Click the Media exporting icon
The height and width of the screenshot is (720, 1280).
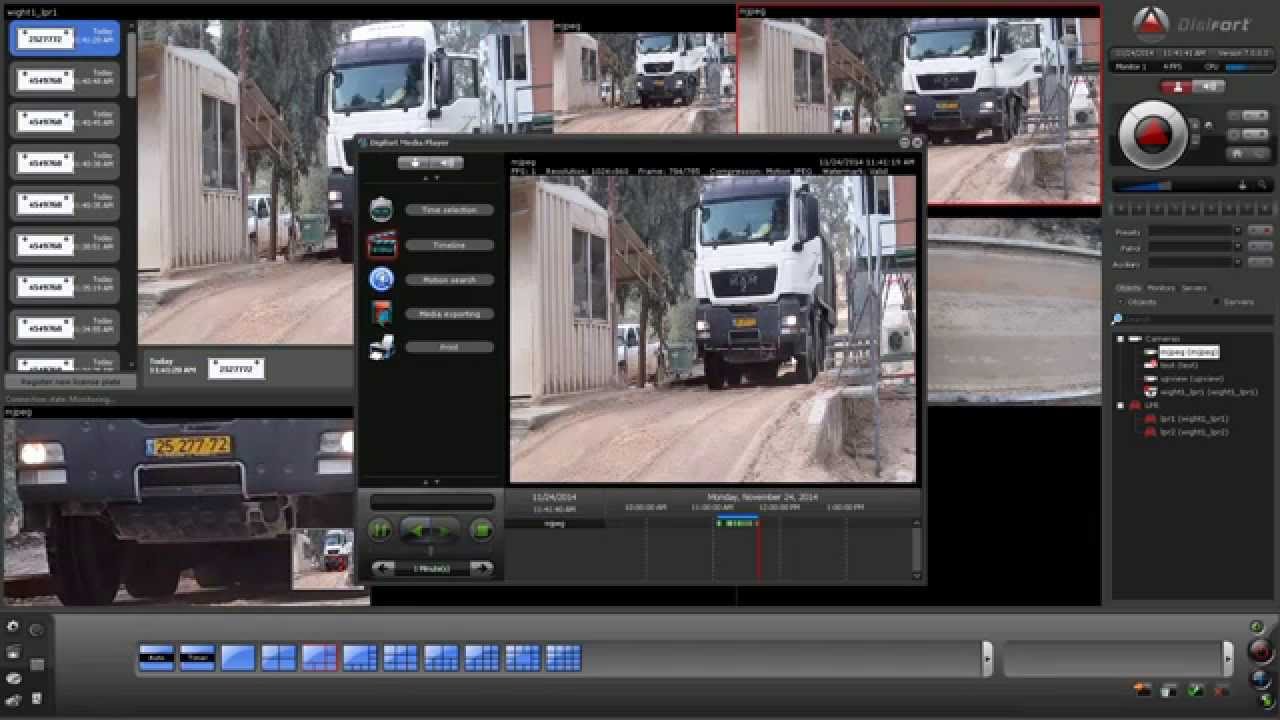(381, 313)
